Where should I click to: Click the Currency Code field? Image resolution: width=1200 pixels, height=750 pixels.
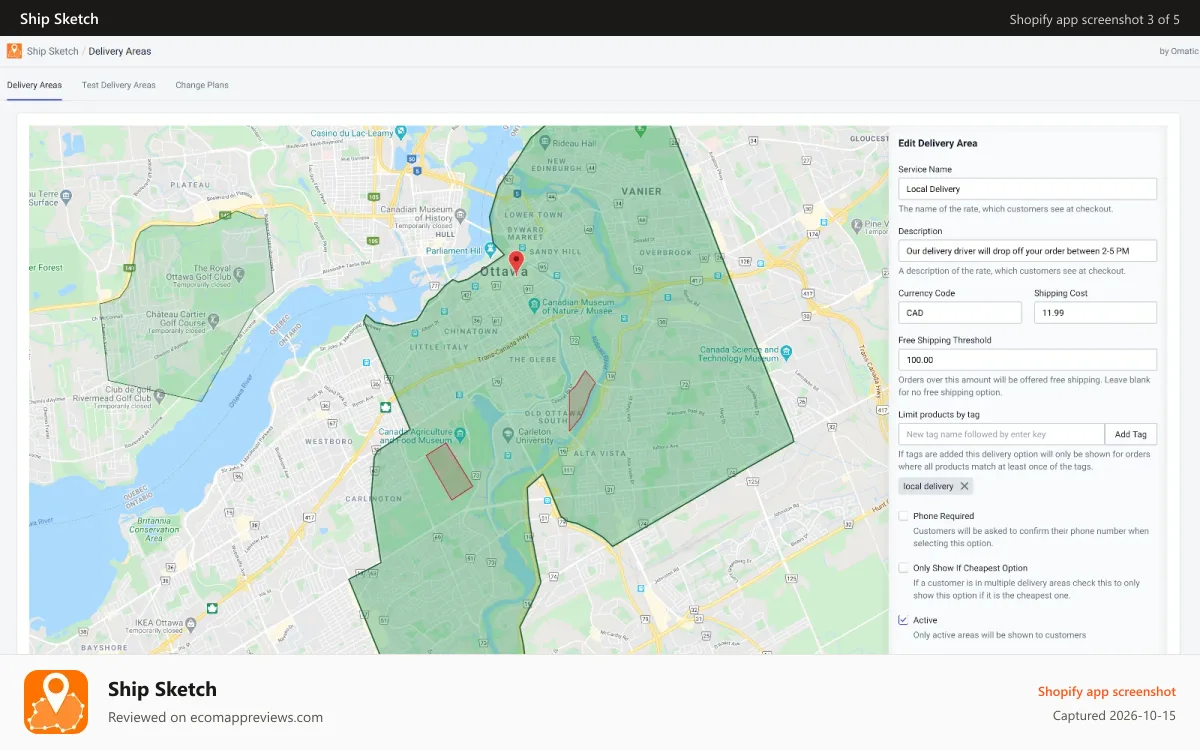[960, 313]
